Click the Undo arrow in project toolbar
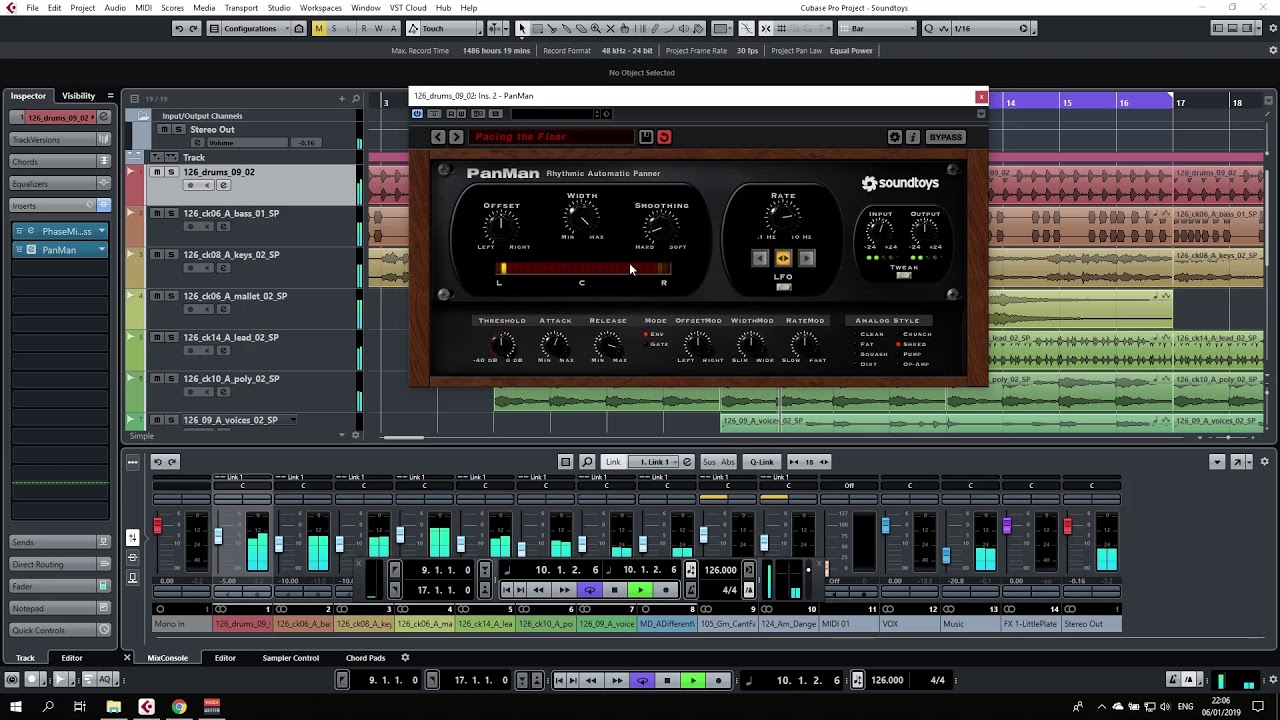 (179, 28)
